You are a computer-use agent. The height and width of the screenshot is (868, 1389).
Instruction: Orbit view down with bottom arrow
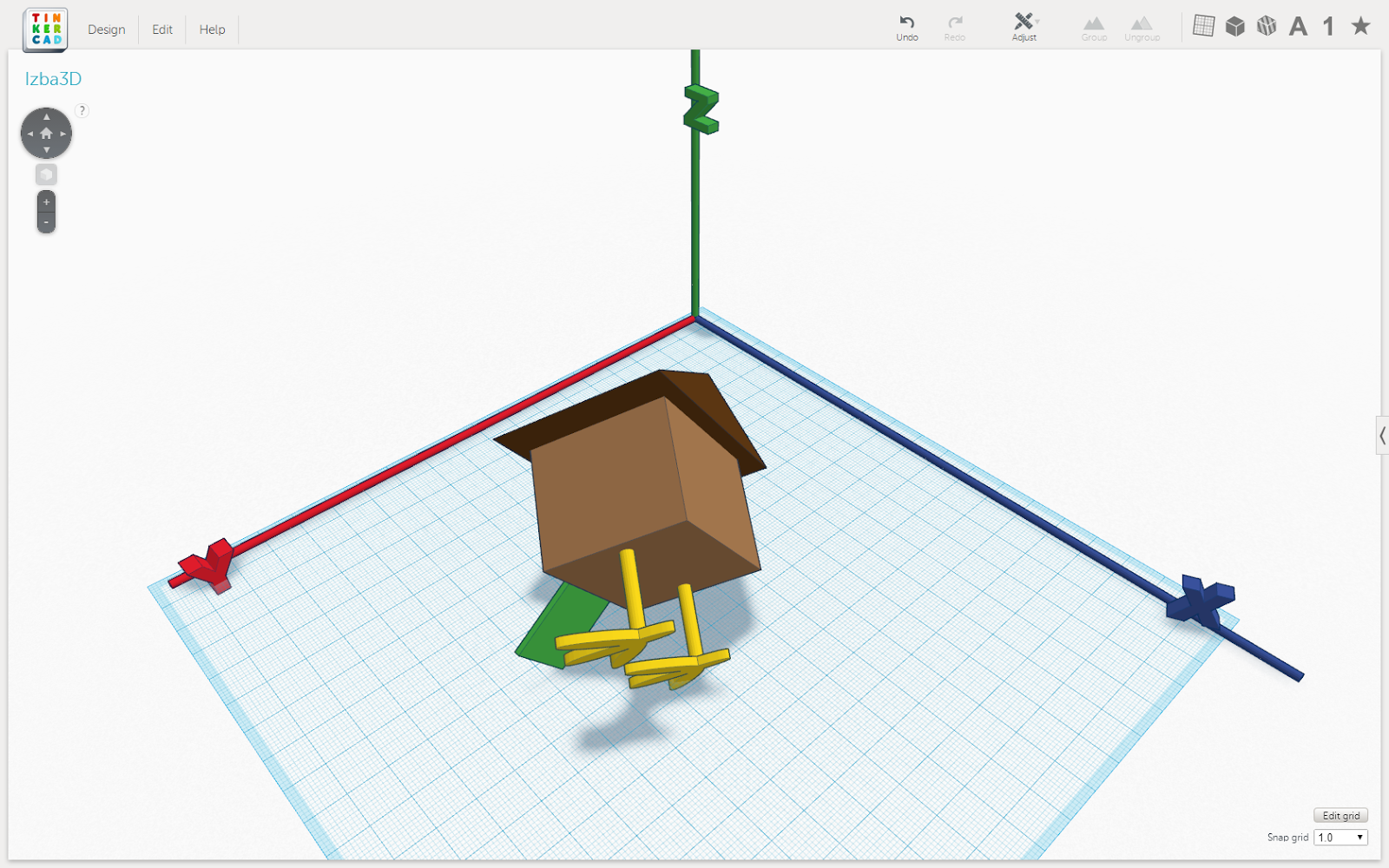point(46,150)
